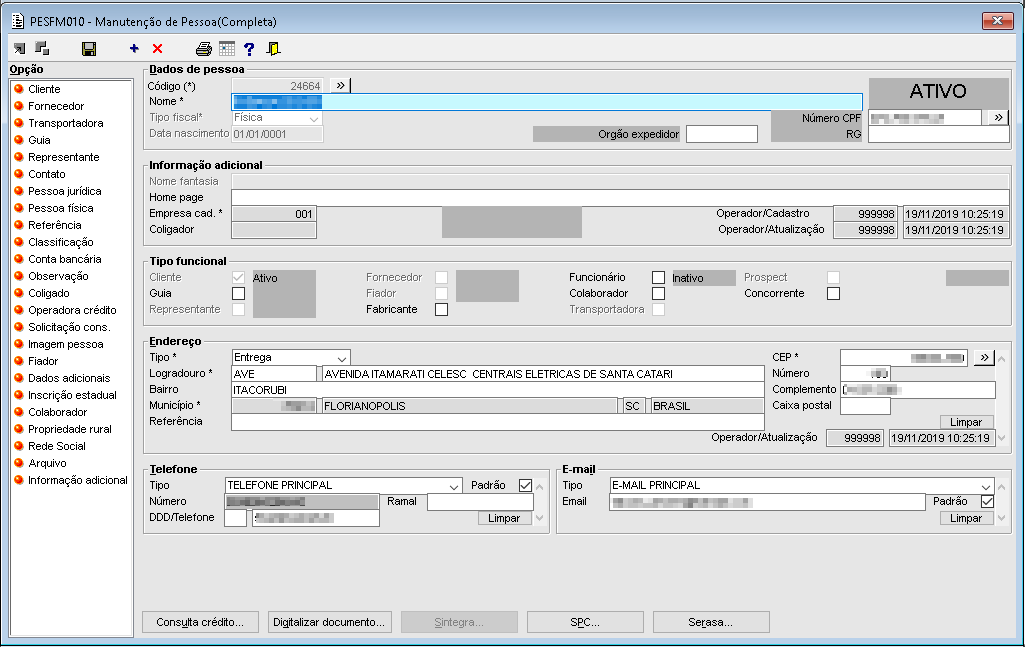1025x647 pixels.
Task: Click the red X delete icon
Action: [x=157, y=48]
